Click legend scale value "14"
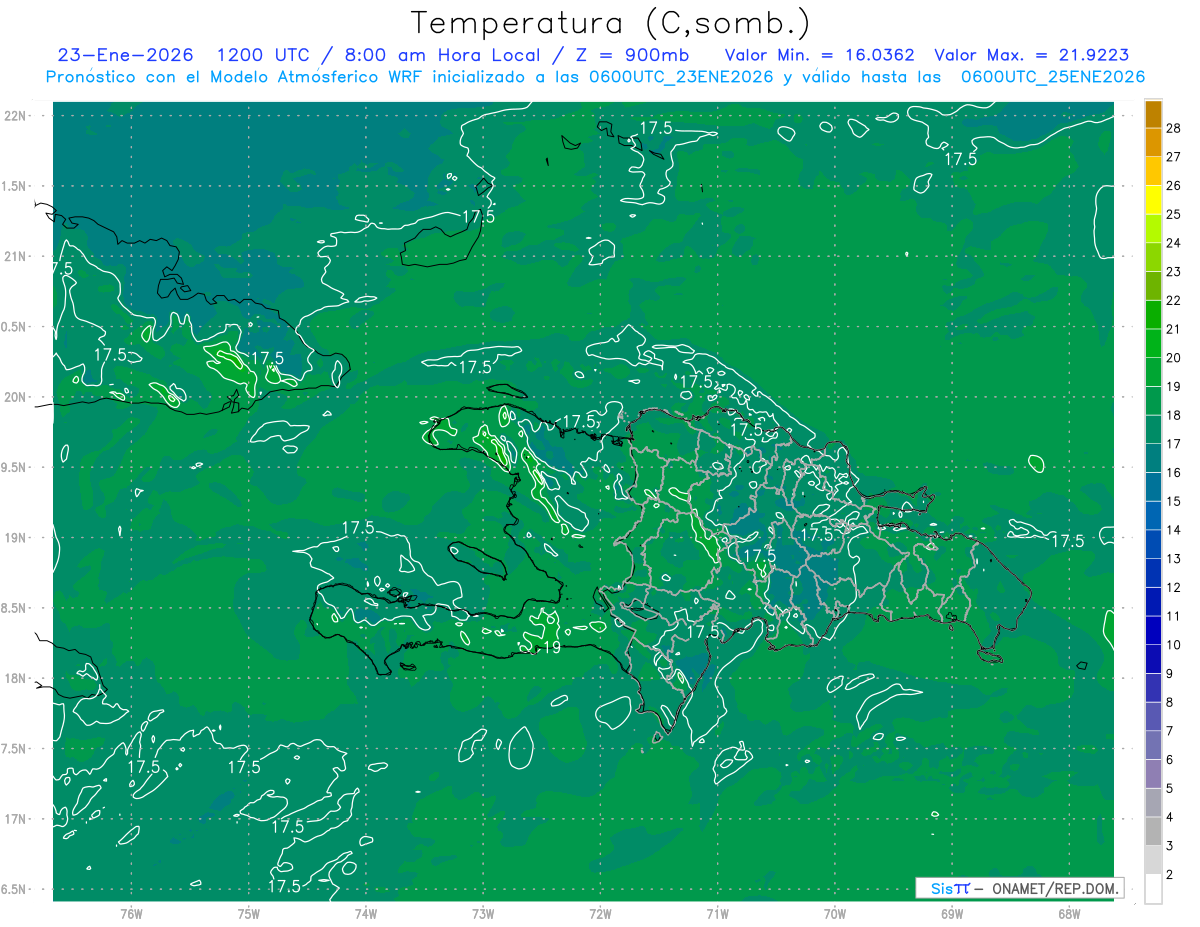This screenshot has width=1200, height=927. pyautogui.click(x=1174, y=530)
